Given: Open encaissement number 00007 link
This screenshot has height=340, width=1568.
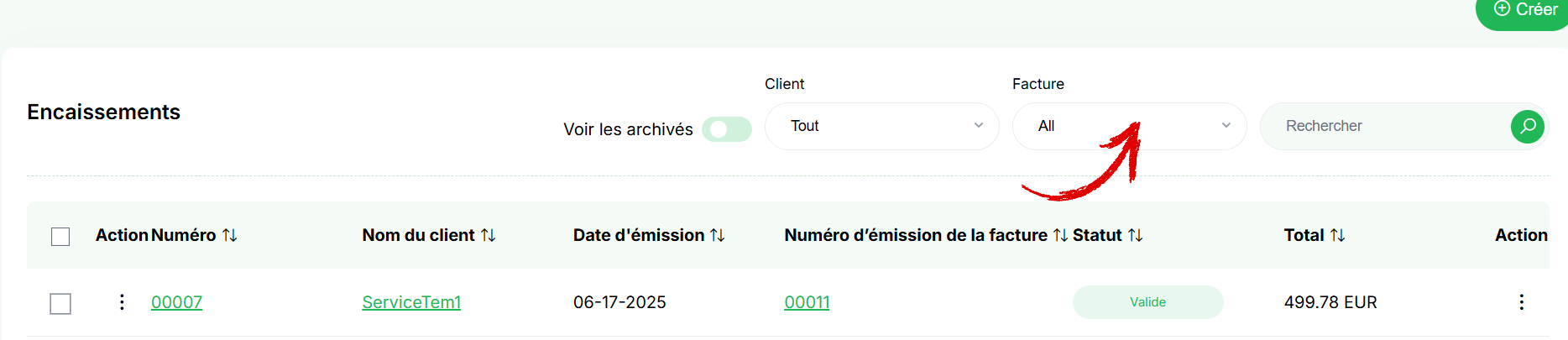Looking at the screenshot, I should click(176, 302).
